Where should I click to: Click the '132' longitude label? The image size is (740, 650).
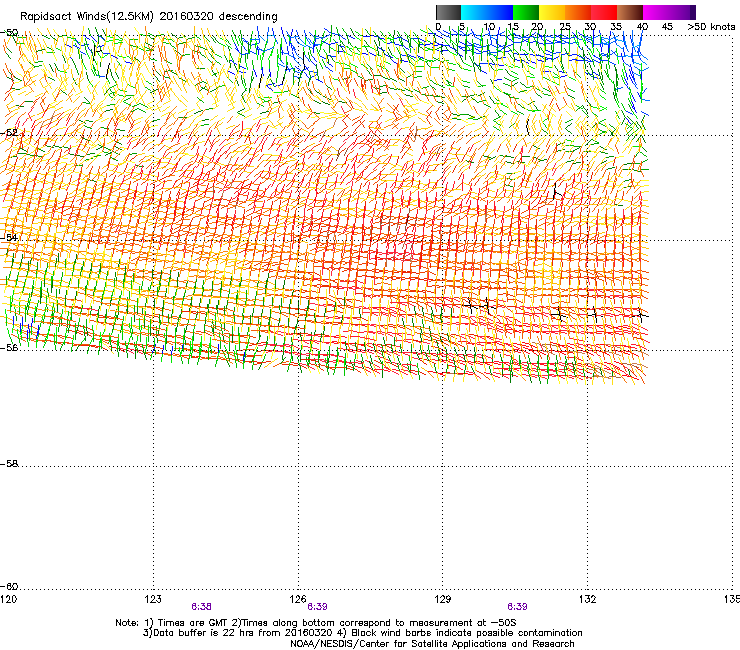pyautogui.click(x=587, y=599)
